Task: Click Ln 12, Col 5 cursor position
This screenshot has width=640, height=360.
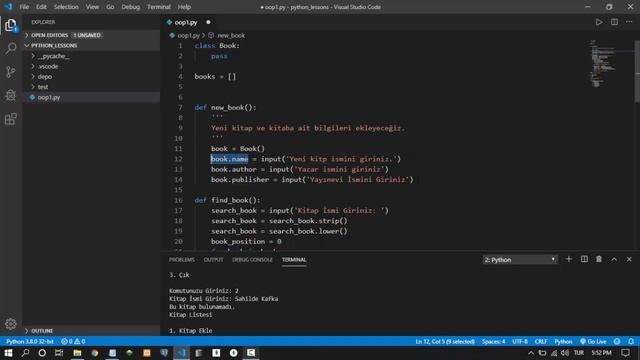Action: coord(445,341)
